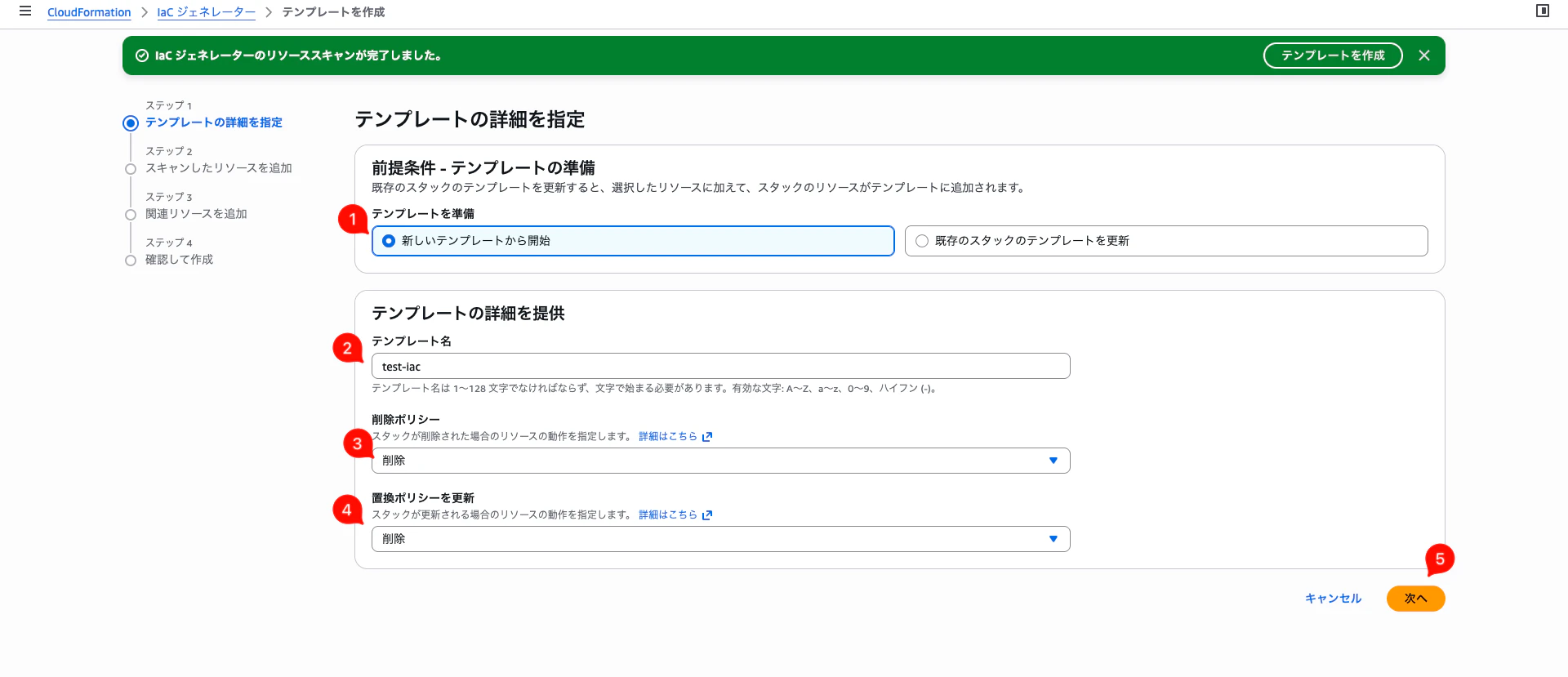Open external link icon beside 削除ポリシー 詳細はこちら

tap(707, 437)
